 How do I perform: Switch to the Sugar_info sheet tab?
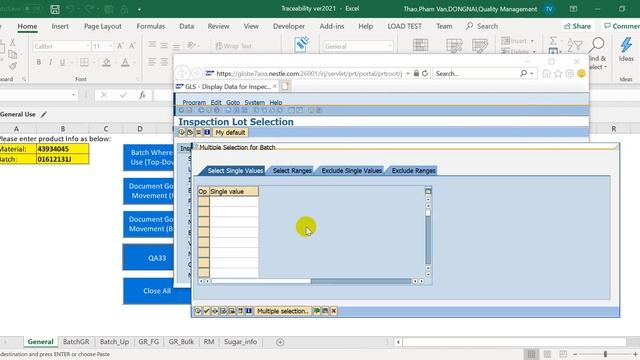[240, 342]
